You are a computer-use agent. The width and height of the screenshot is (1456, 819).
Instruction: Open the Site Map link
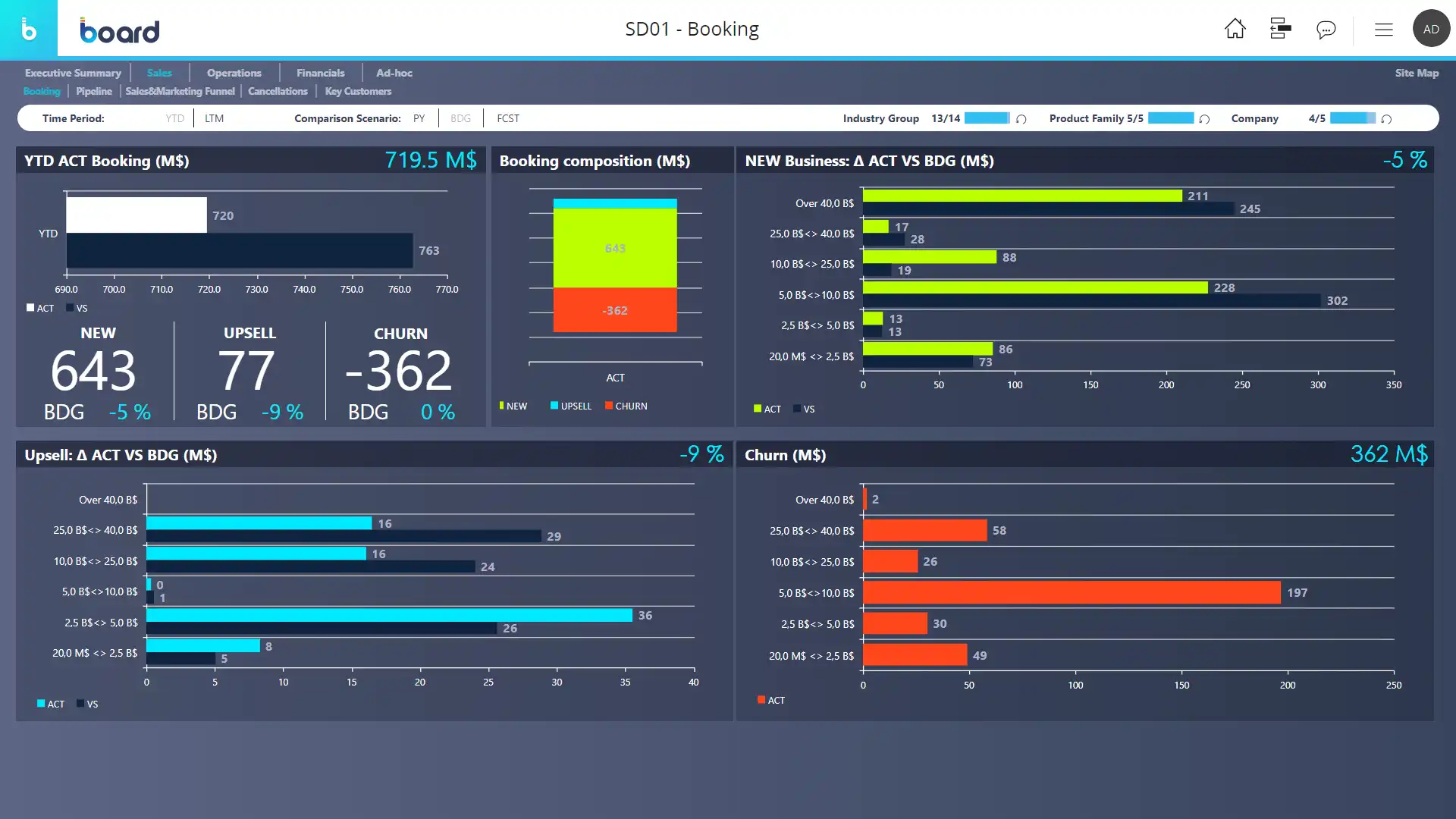1417,73
